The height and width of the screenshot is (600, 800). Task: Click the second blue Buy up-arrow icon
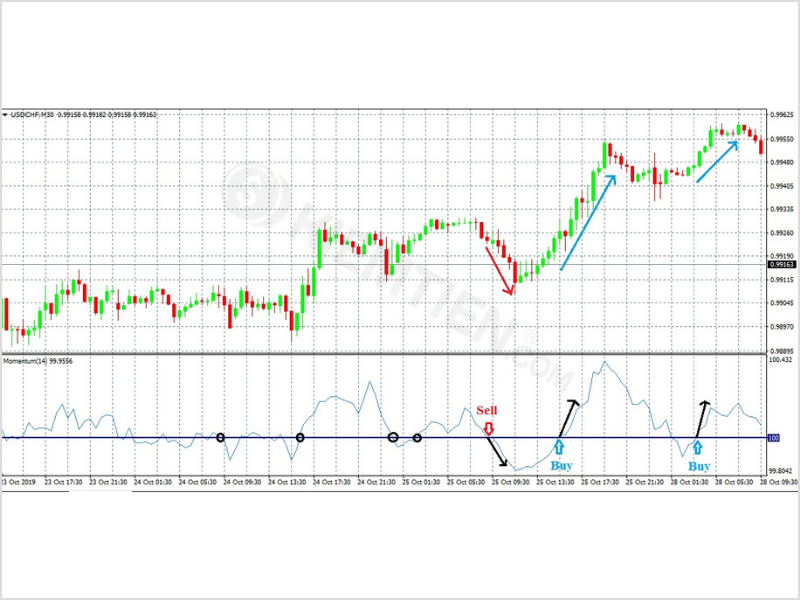698,447
